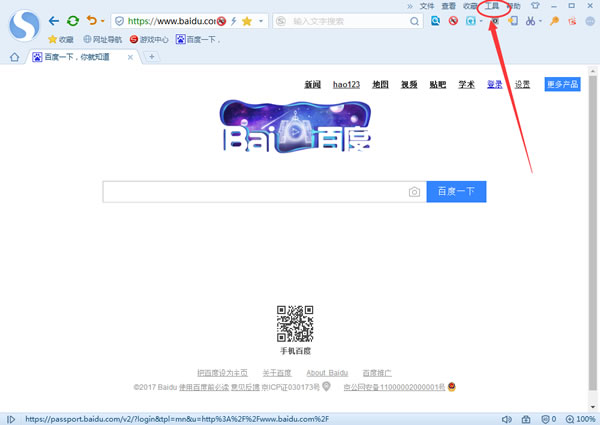This screenshot has width=600, height=425.
Task: Click the red gift toolbar icon
Action: tap(572, 21)
